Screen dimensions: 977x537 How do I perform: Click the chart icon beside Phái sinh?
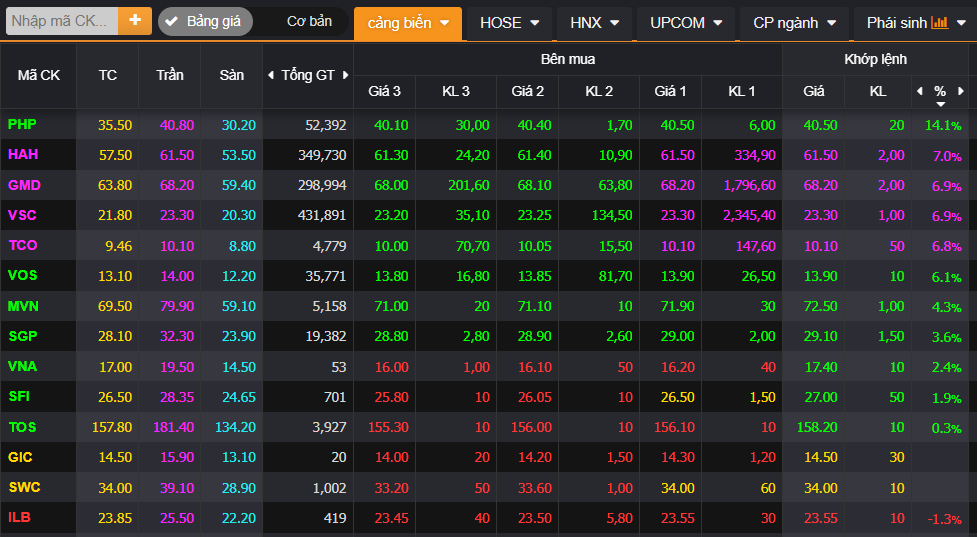coord(939,22)
